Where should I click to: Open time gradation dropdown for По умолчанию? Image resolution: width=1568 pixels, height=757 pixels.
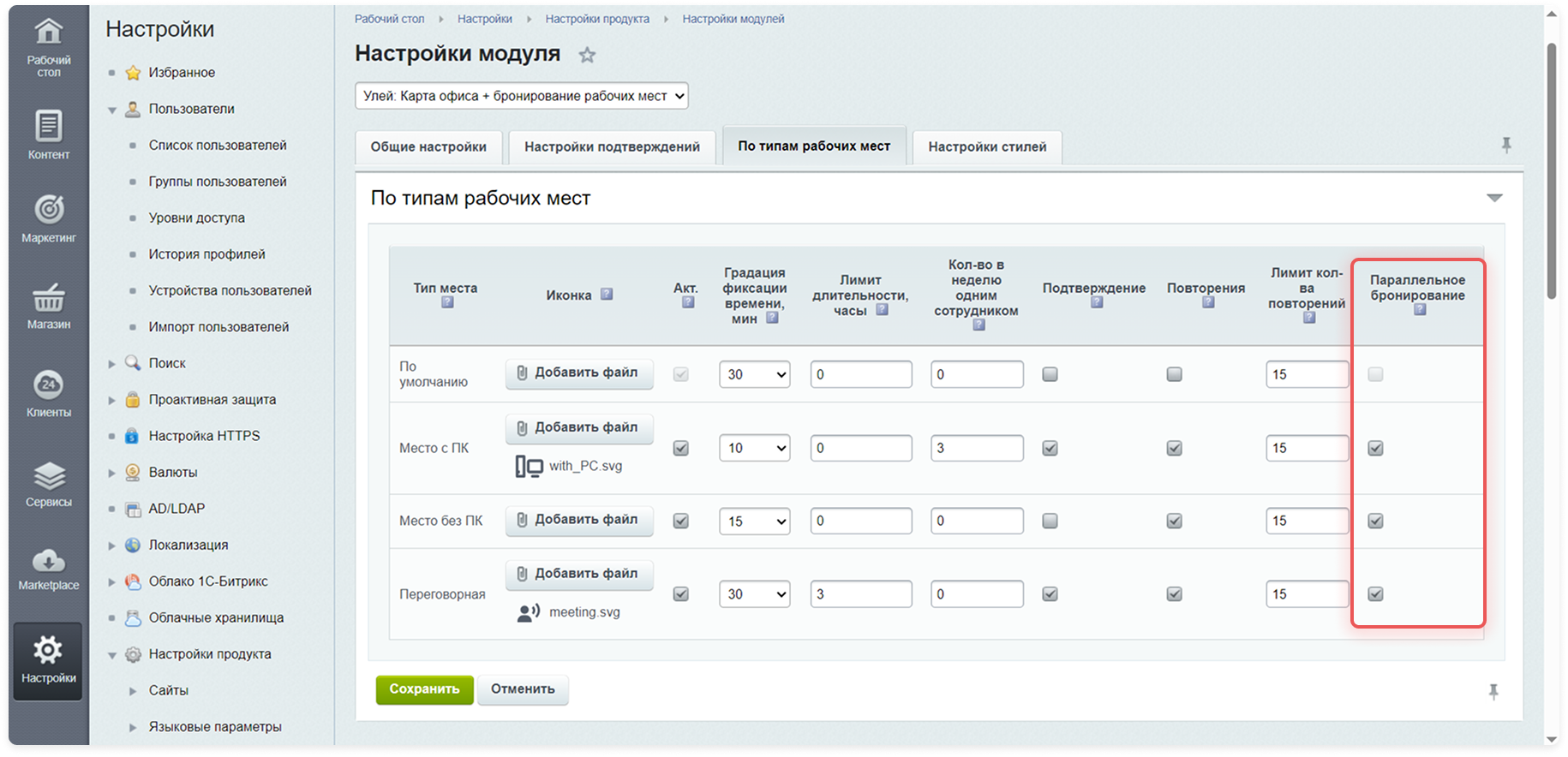tap(755, 374)
